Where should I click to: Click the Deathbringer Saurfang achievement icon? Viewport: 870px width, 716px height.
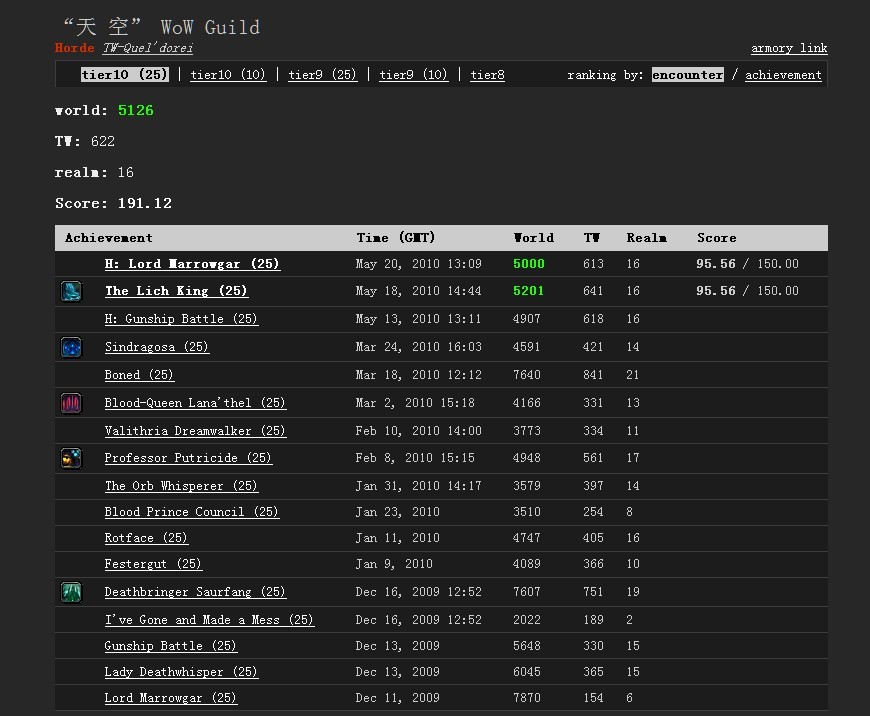click(71, 592)
